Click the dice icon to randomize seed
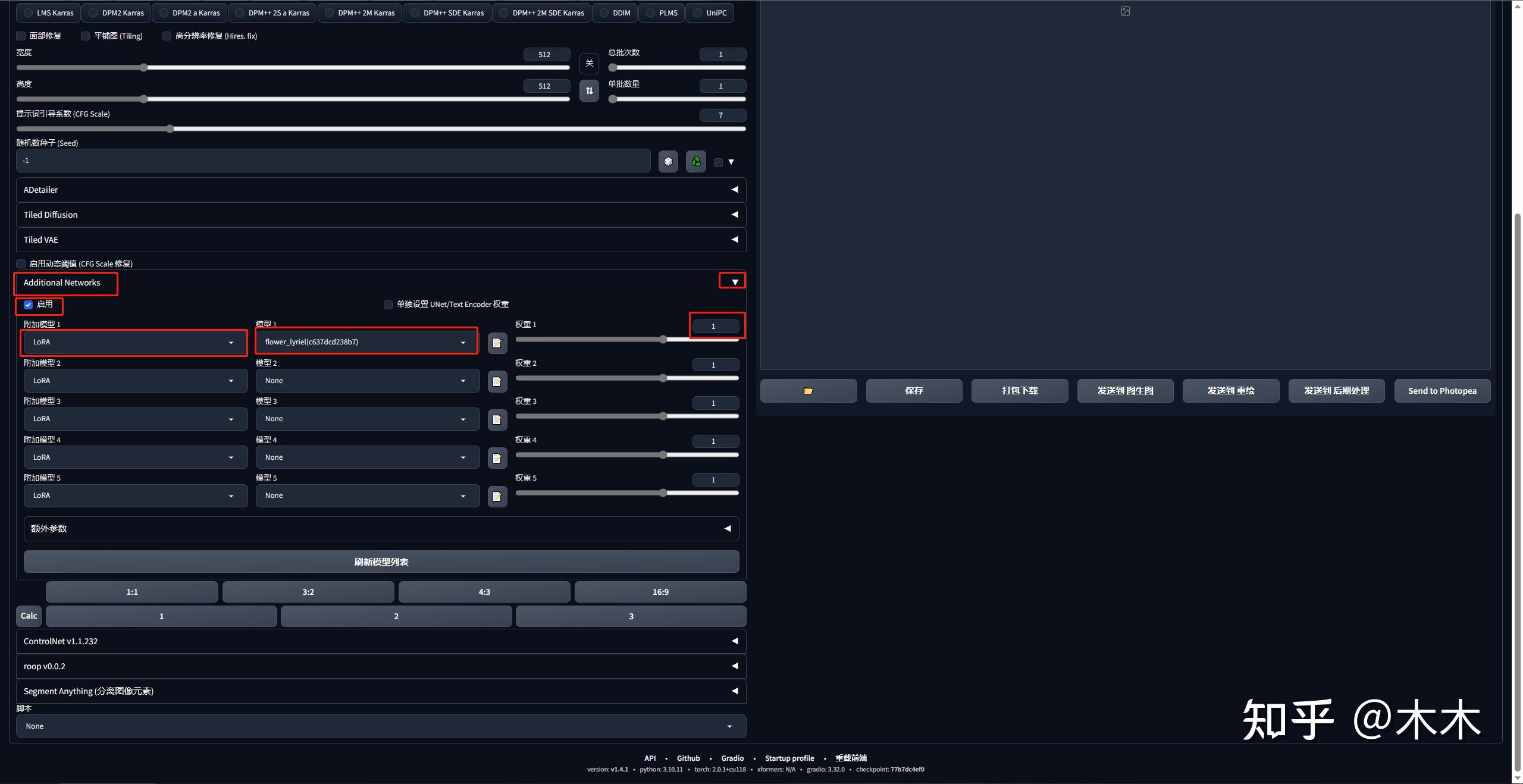This screenshot has width=1523, height=784. (x=668, y=161)
